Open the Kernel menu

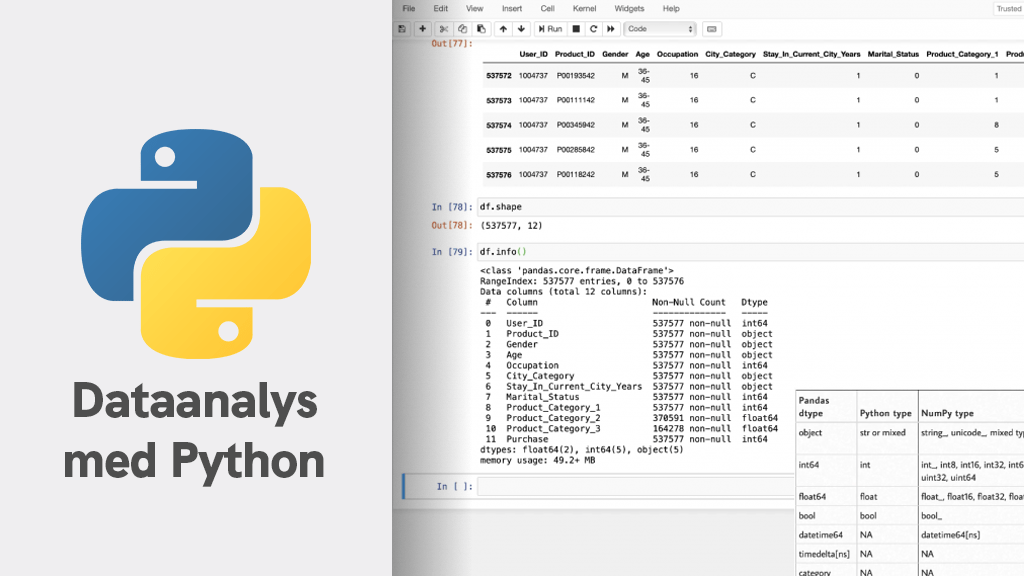[x=584, y=9]
